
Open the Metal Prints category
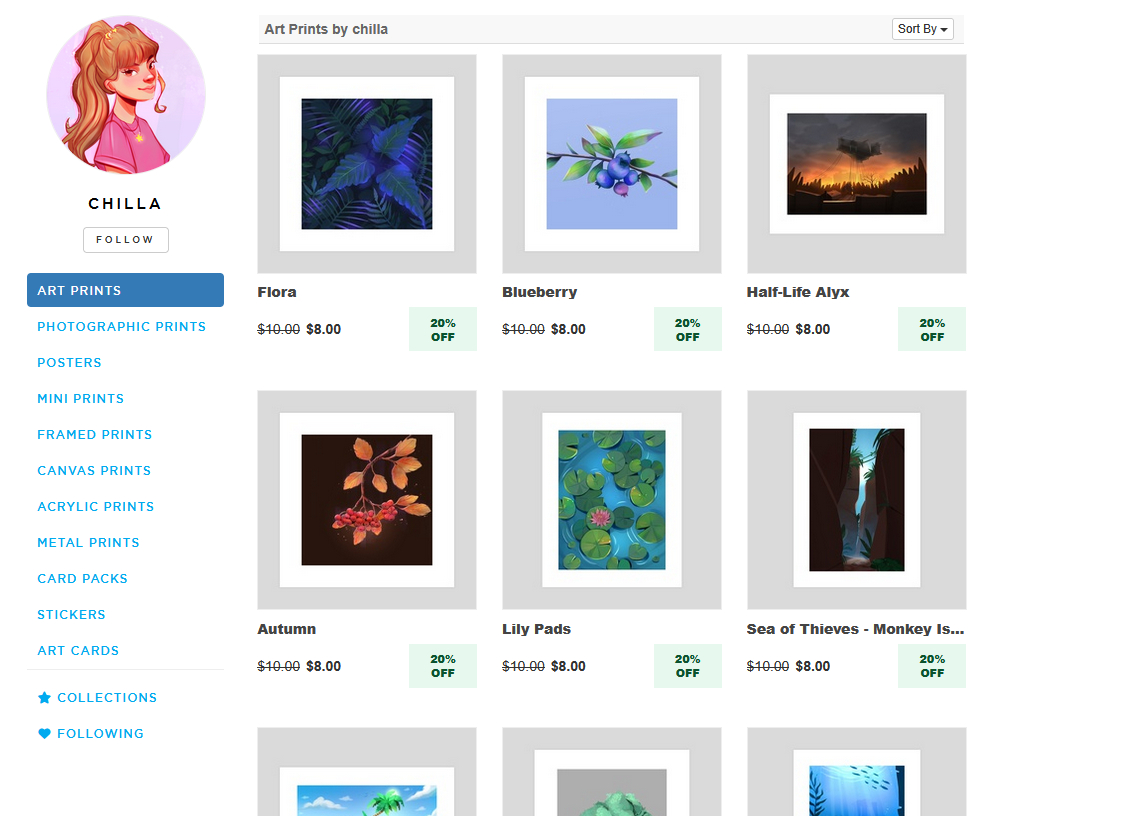[x=89, y=543]
